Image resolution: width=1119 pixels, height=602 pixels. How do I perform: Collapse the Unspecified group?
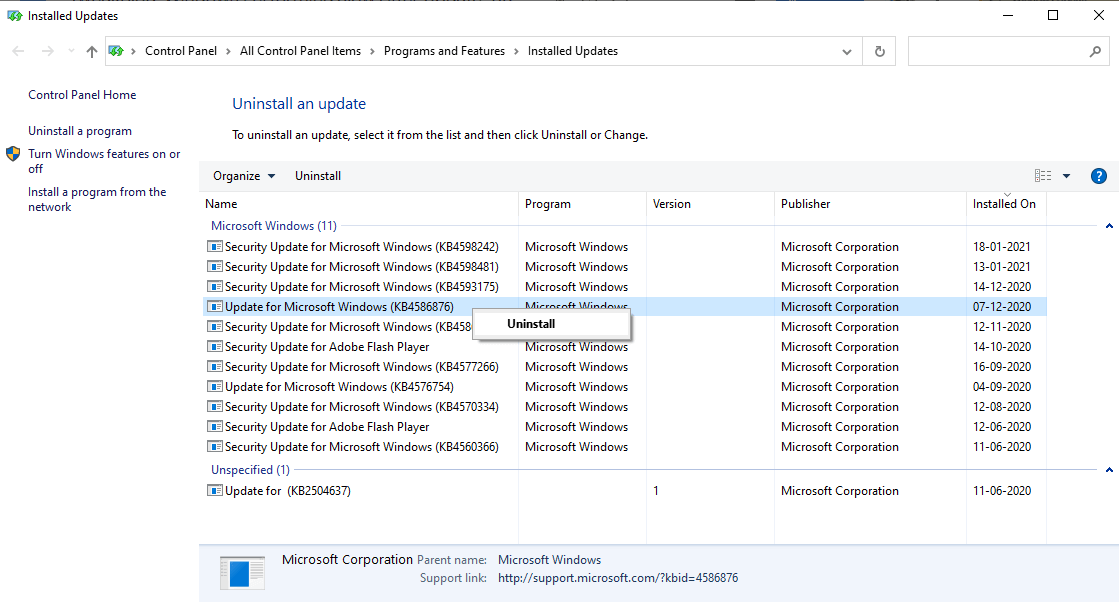click(x=1108, y=470)
